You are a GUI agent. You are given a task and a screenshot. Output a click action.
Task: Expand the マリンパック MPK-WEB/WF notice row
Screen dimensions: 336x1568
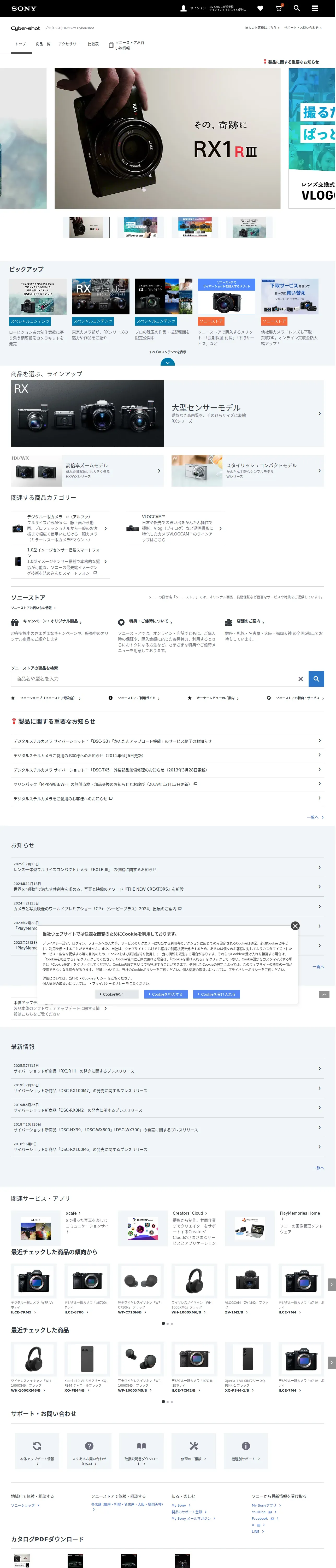[168, 784]
